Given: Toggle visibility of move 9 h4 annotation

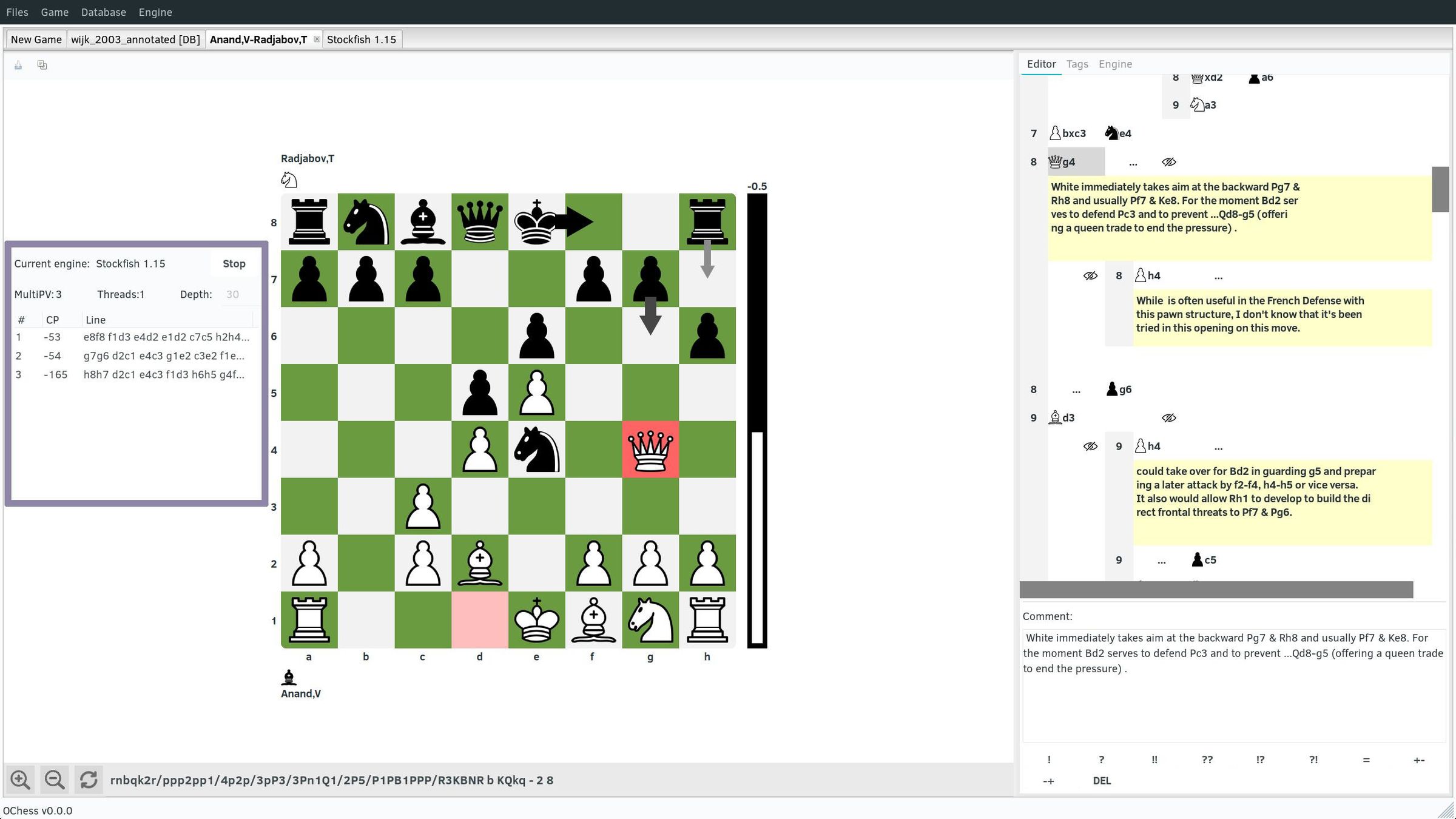Looking at the screenshot, I should [x=1091, y=446].
